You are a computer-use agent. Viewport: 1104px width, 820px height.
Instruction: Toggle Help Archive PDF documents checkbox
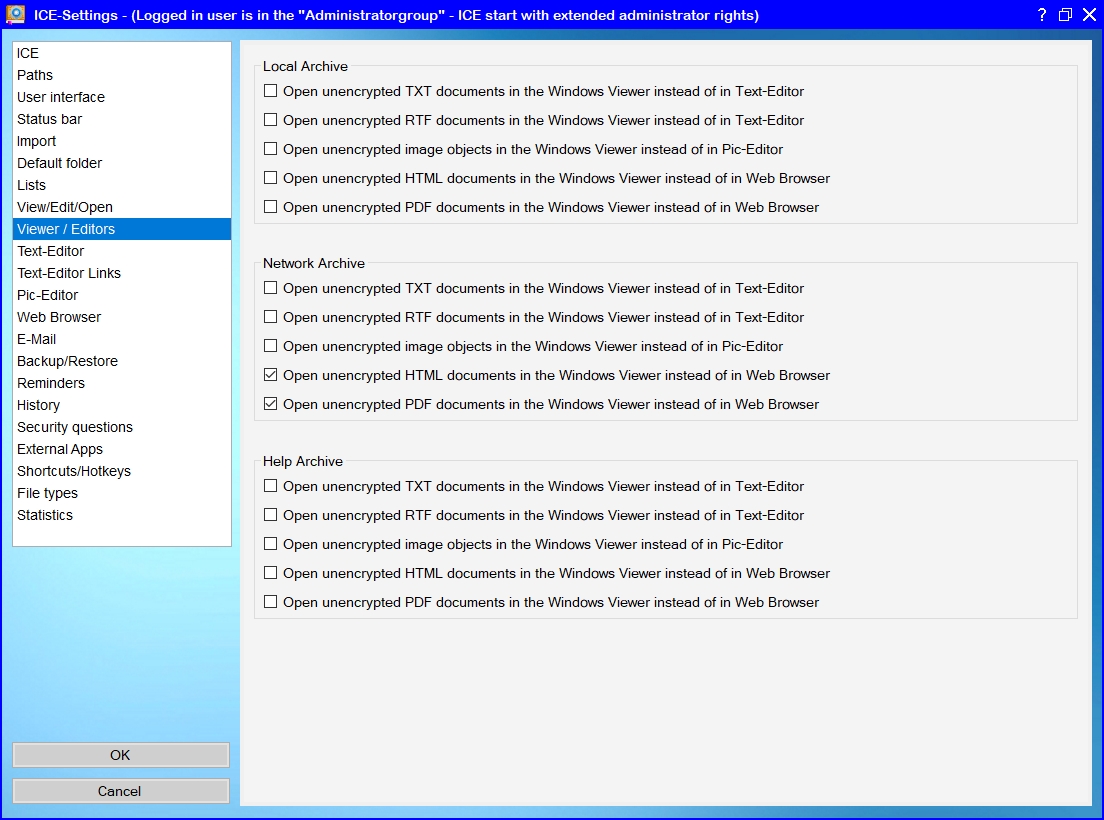point(271,603)
